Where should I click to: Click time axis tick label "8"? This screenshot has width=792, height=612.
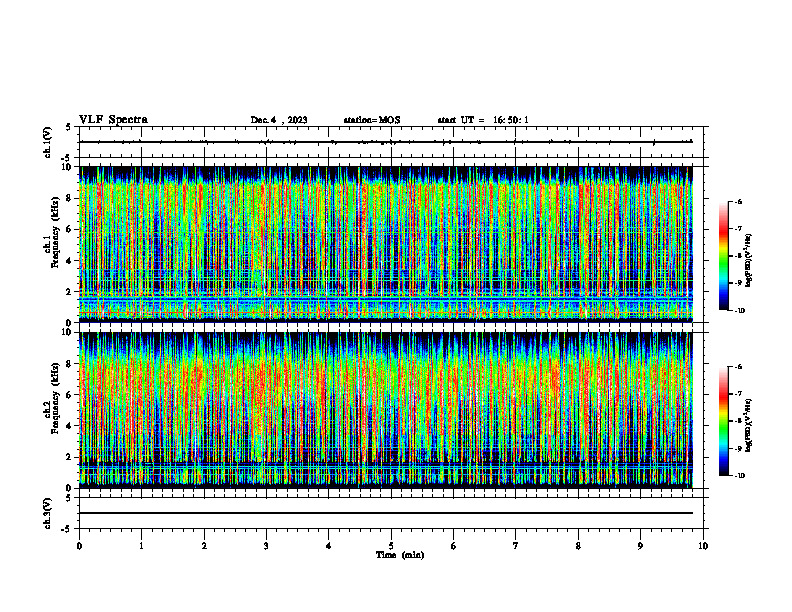[578, 546]
